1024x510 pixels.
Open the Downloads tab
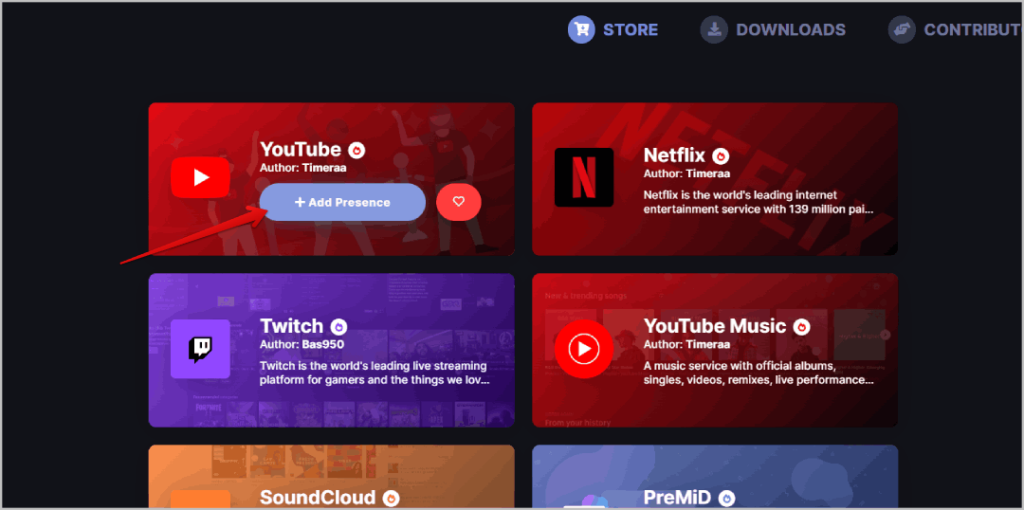773,30
